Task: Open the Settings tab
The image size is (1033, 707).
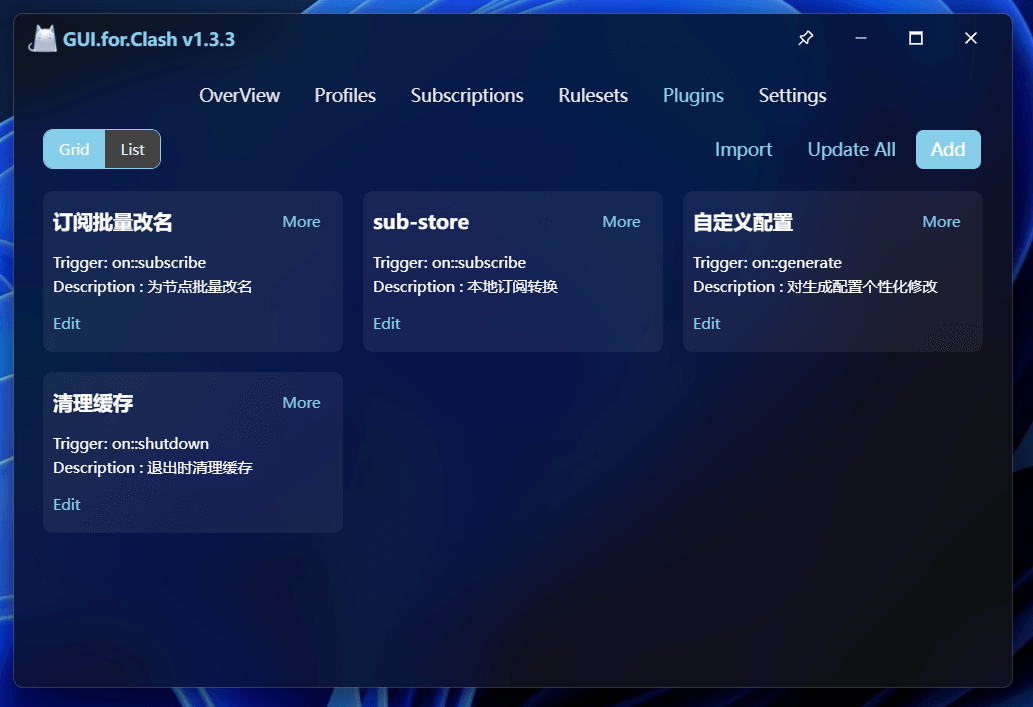Action: pyautogui.click(x=793, y=96)
